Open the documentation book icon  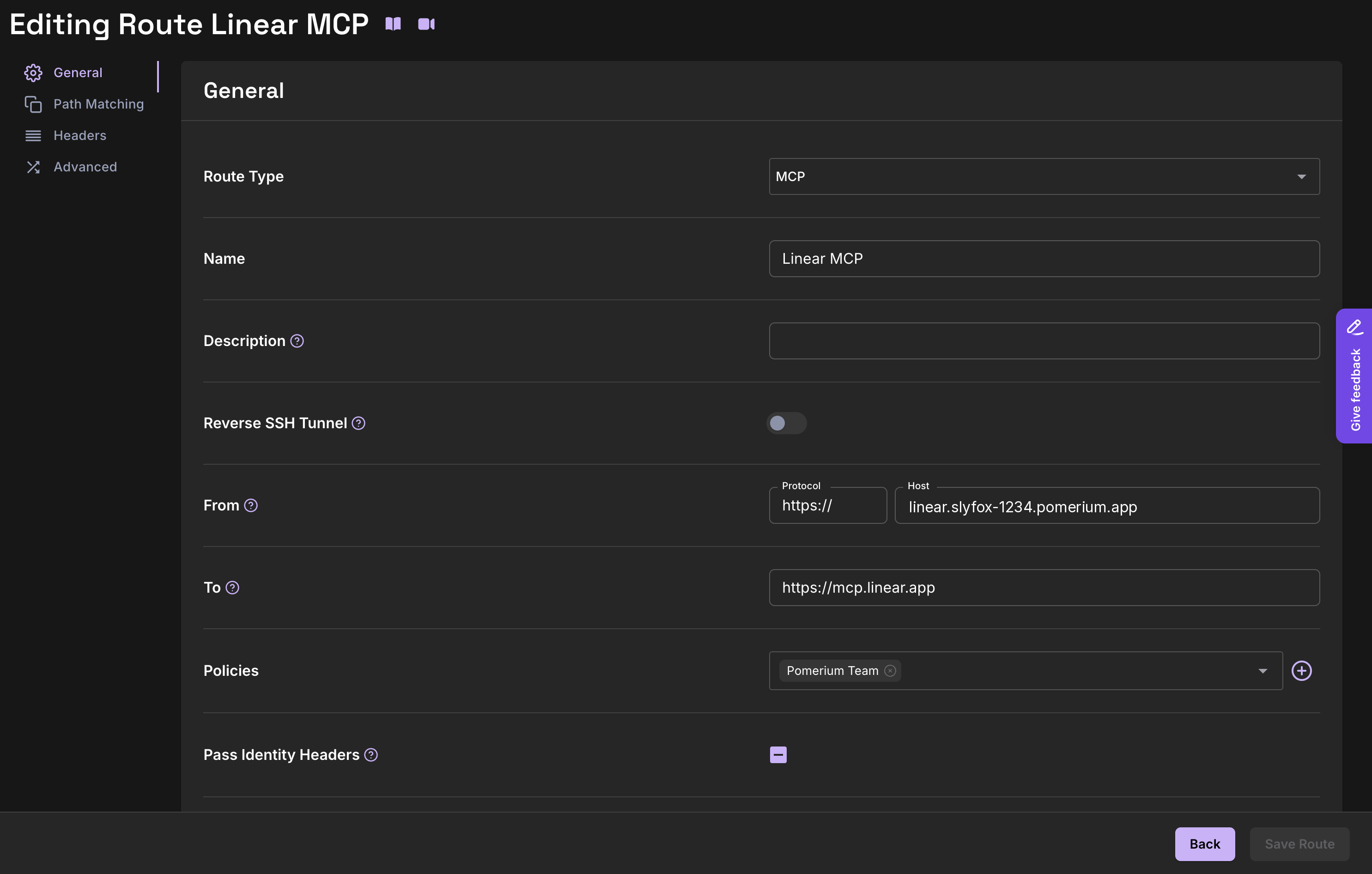[x=393, y=24]
